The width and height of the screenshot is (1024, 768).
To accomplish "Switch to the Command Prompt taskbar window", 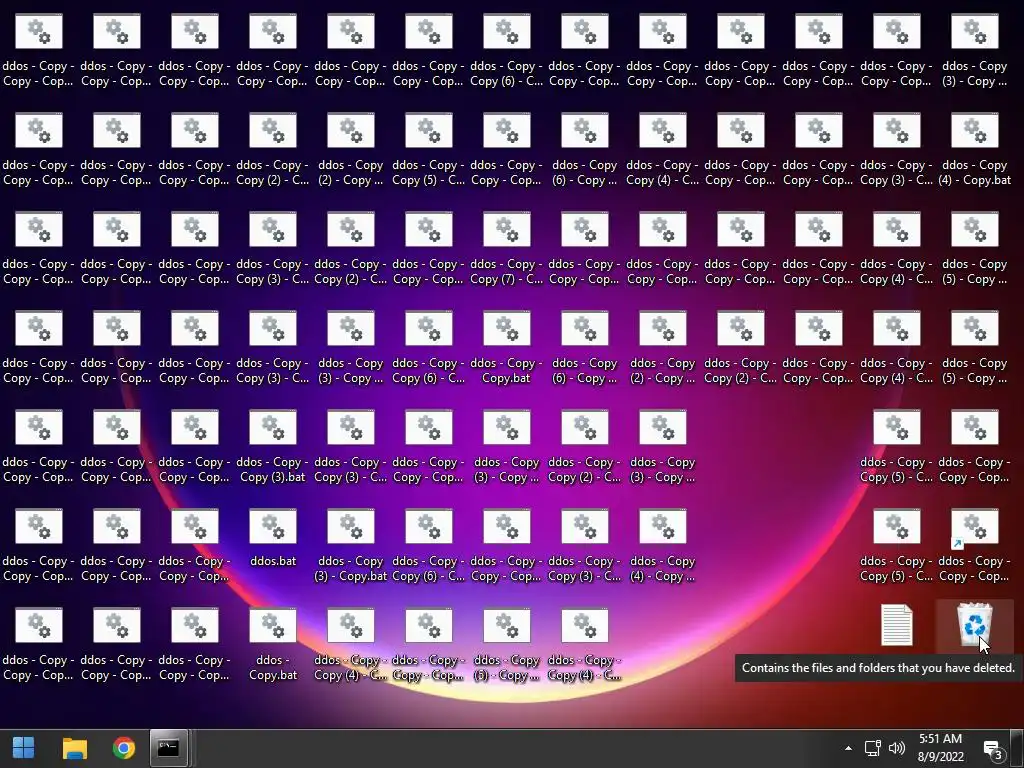I will 168,748.
